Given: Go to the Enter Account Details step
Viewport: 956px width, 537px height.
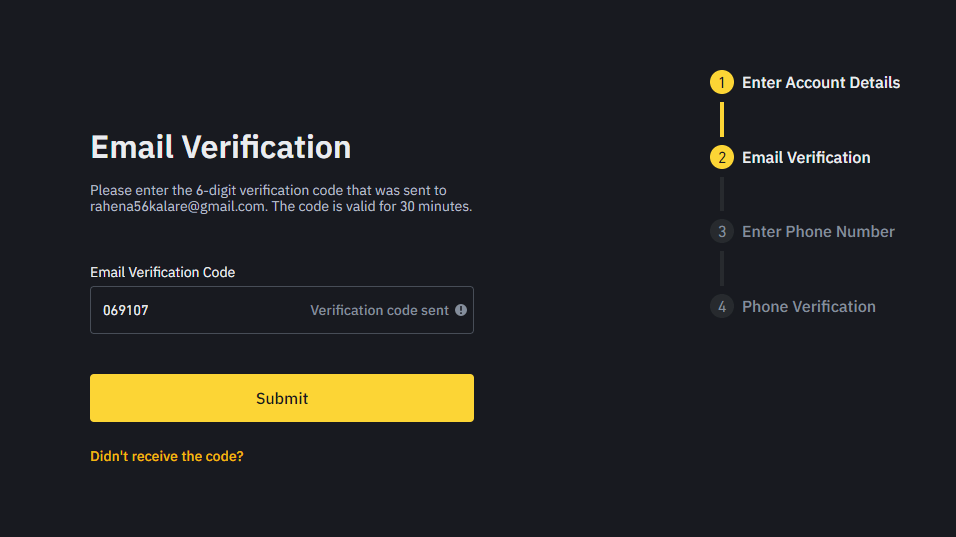Looking at the screenshot, I should coord(821,82).
